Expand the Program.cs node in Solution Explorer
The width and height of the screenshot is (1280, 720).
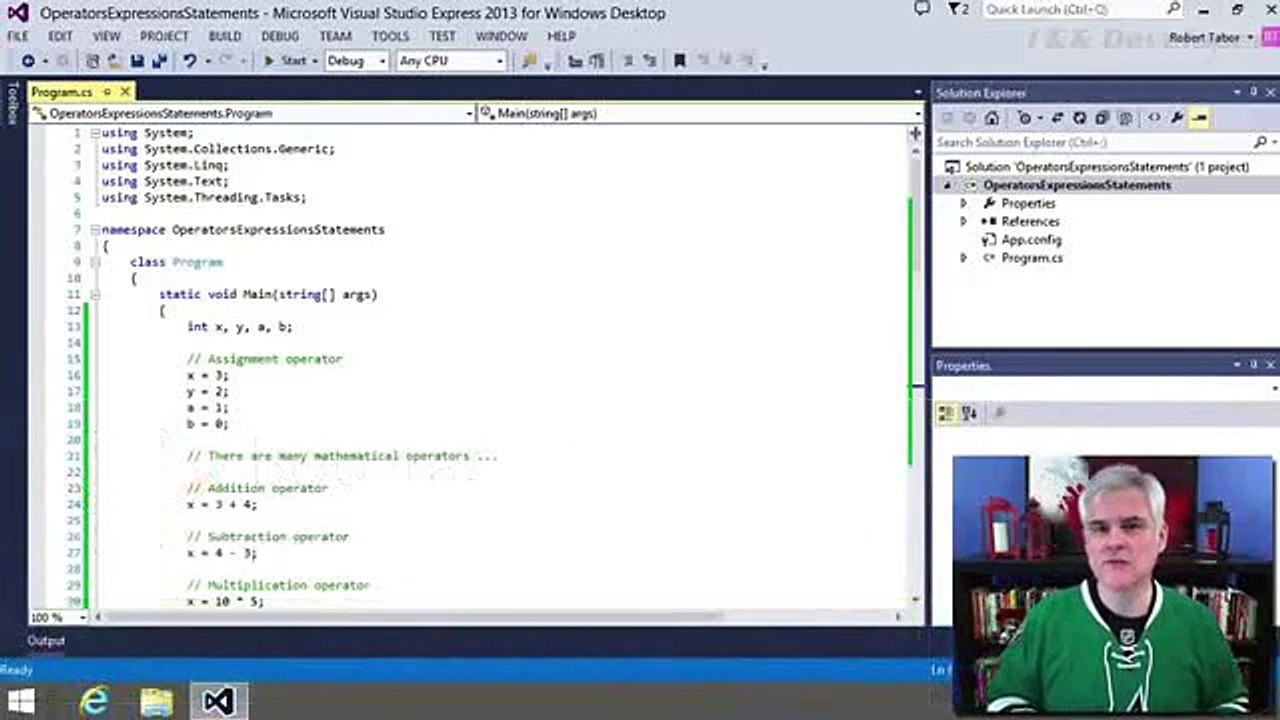(963, 258)
